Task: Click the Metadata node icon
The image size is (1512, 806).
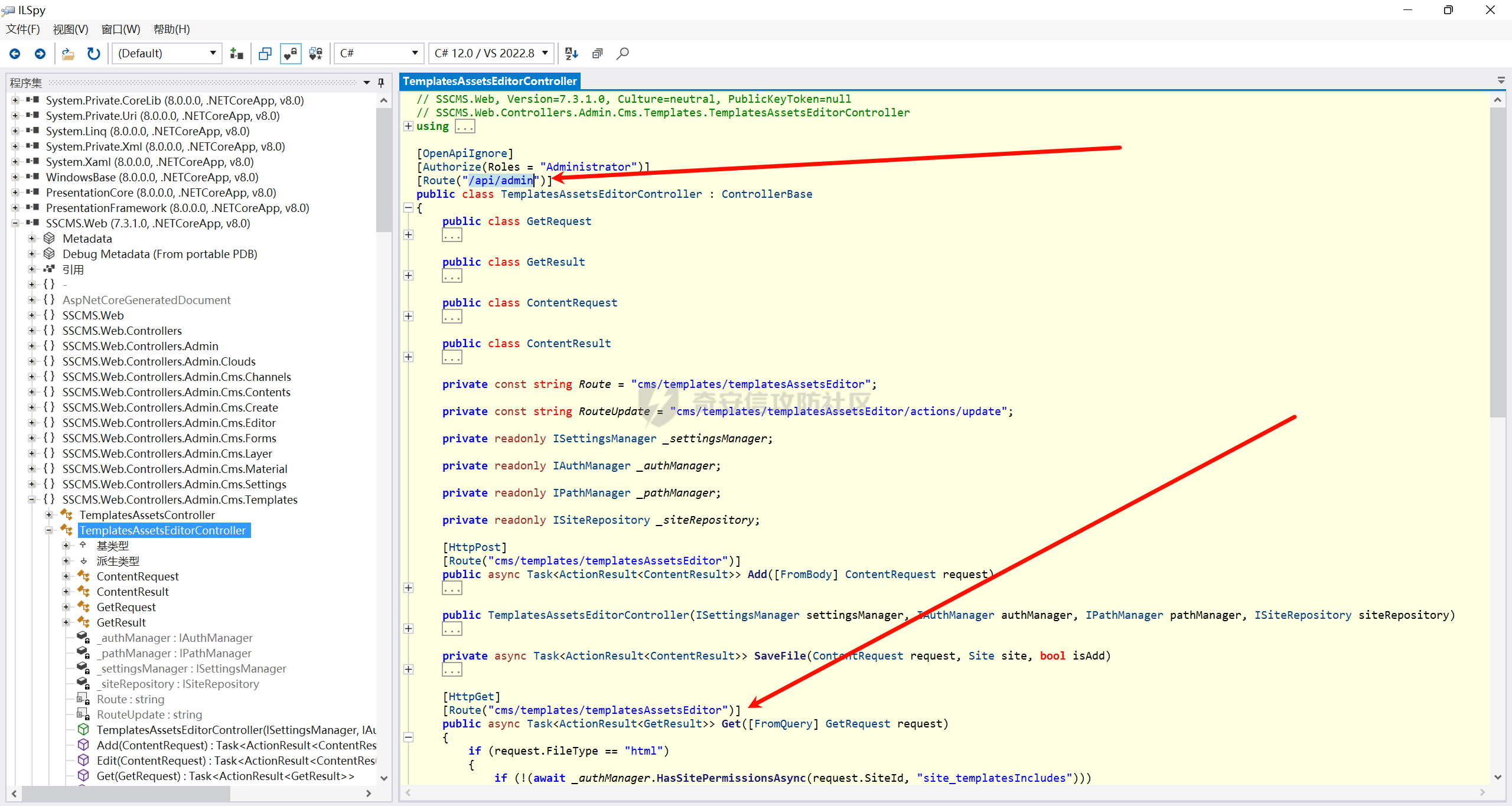Action: click(x=50, y=238)
